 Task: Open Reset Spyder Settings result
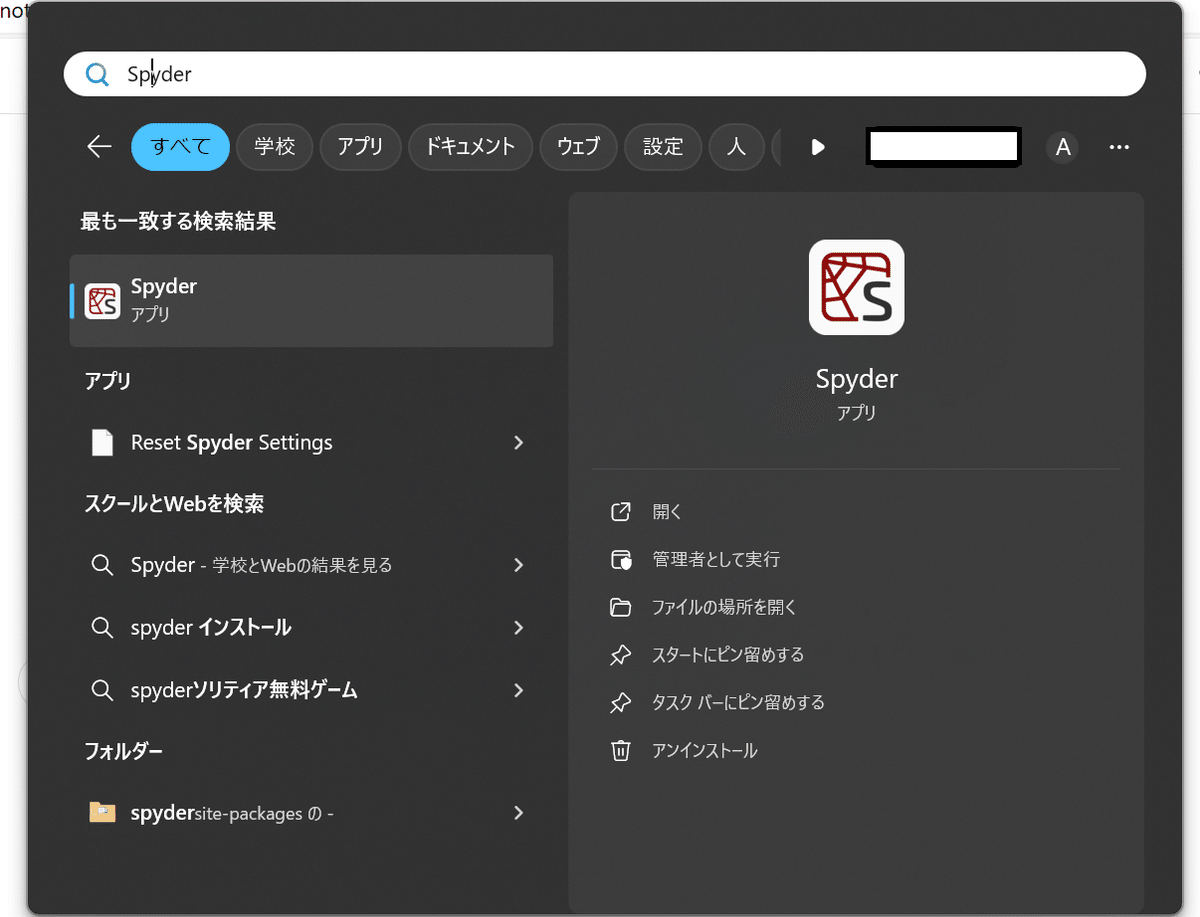coord(311,442)
